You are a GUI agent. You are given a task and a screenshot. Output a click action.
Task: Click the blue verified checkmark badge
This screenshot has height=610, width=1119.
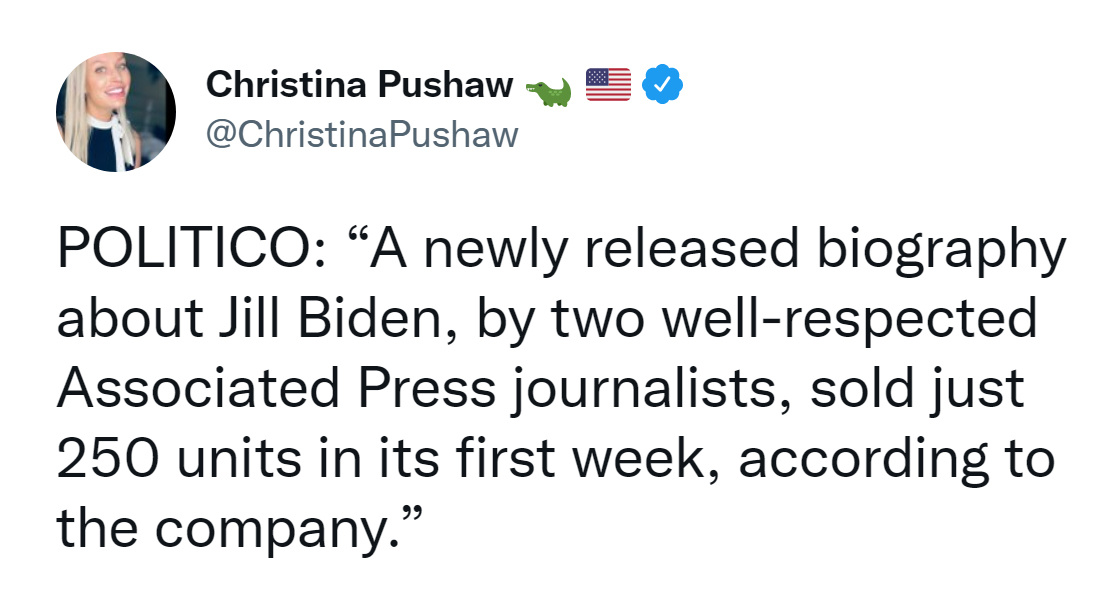[662, 84]
